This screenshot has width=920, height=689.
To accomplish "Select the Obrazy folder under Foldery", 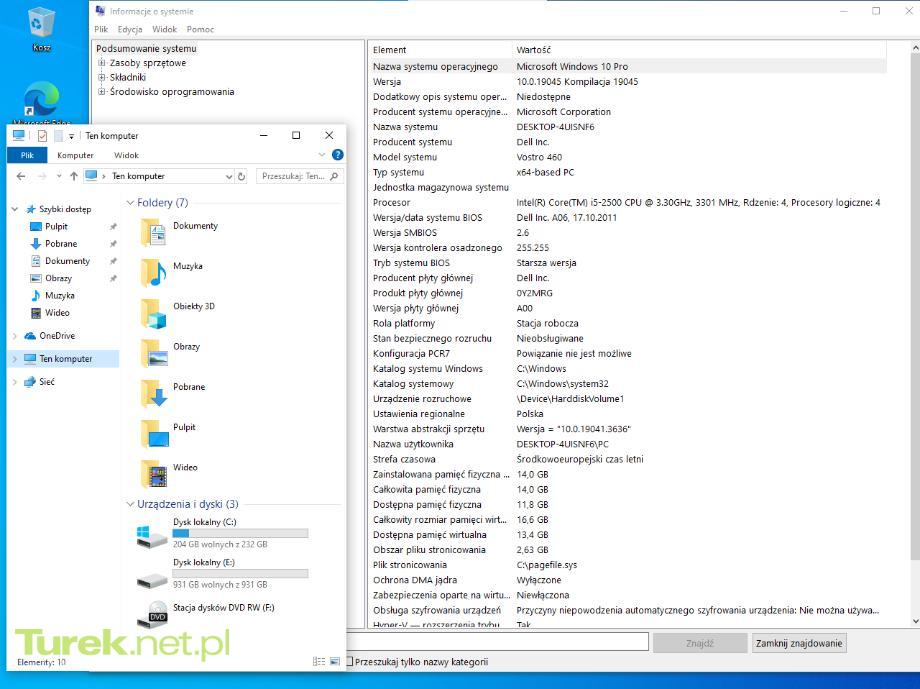I will point(171,353).
